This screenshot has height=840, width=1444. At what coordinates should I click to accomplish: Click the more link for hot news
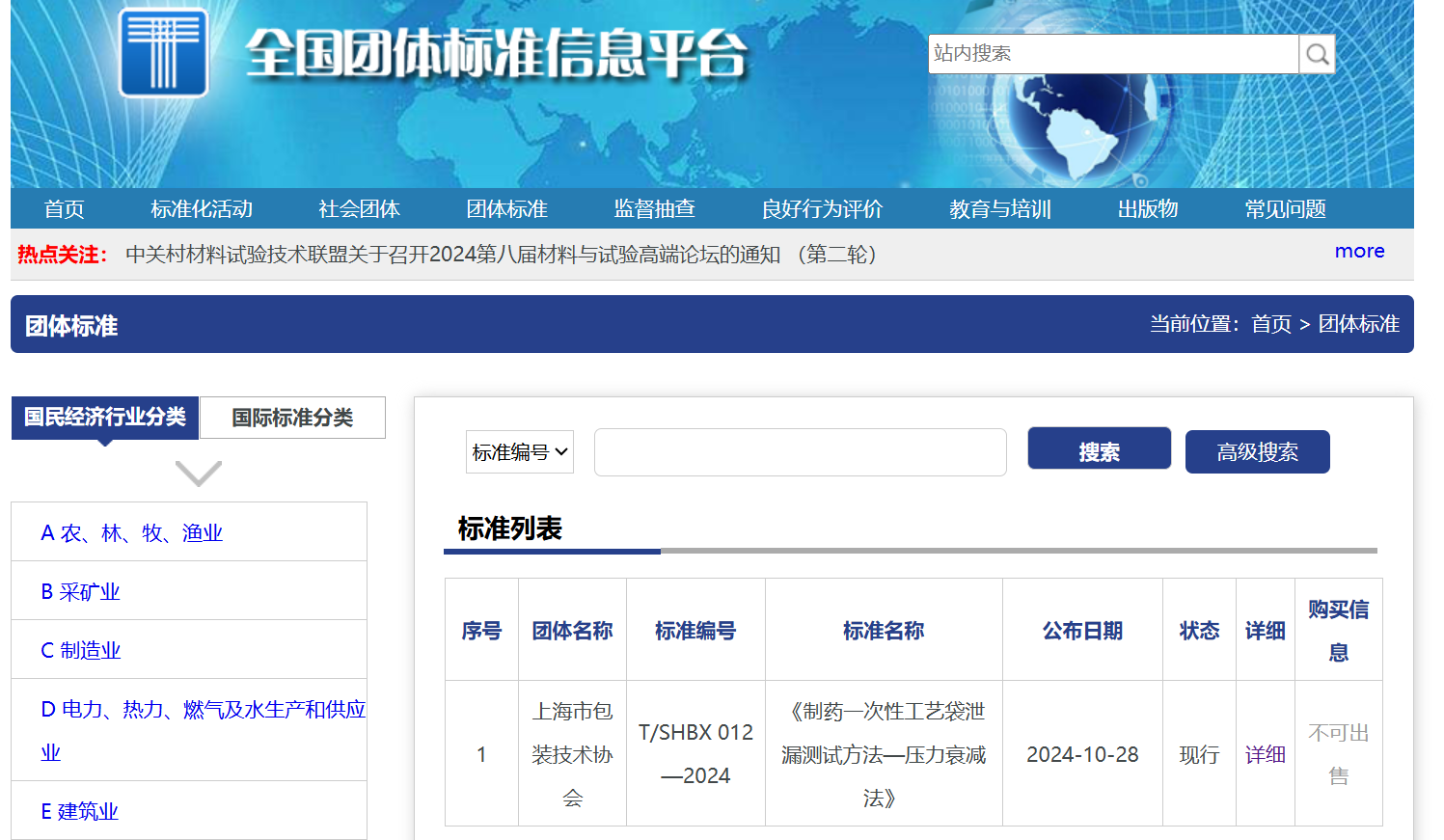tap(1360, 251)
